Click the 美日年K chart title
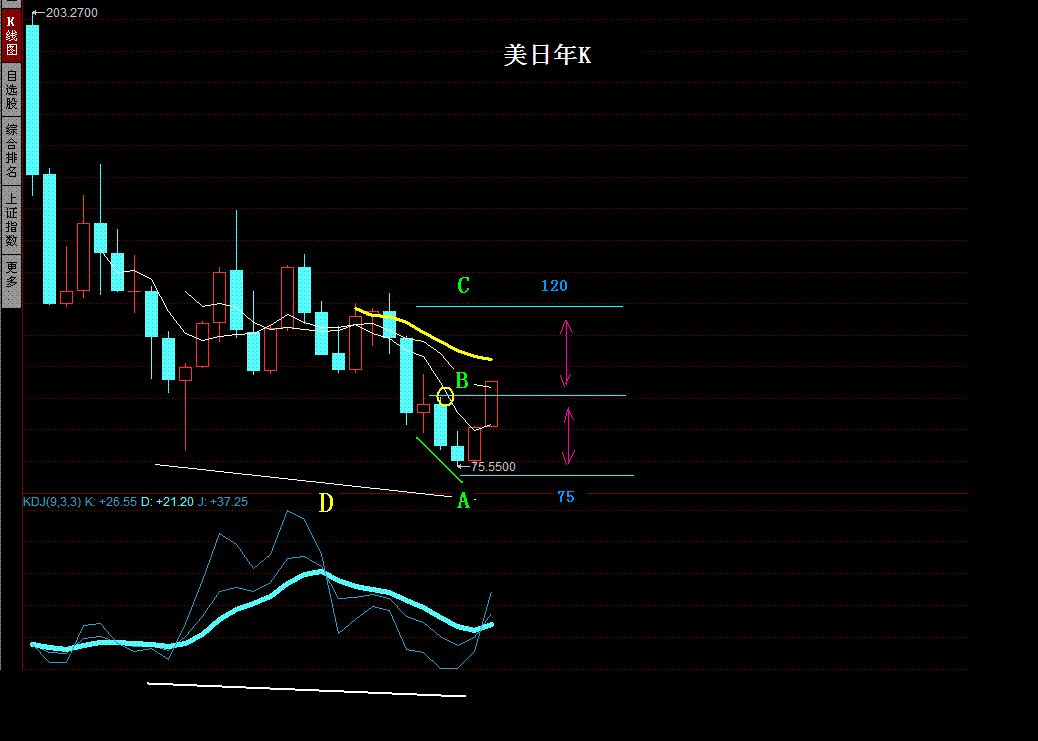 pyautogui.click(x=547, y=55)
